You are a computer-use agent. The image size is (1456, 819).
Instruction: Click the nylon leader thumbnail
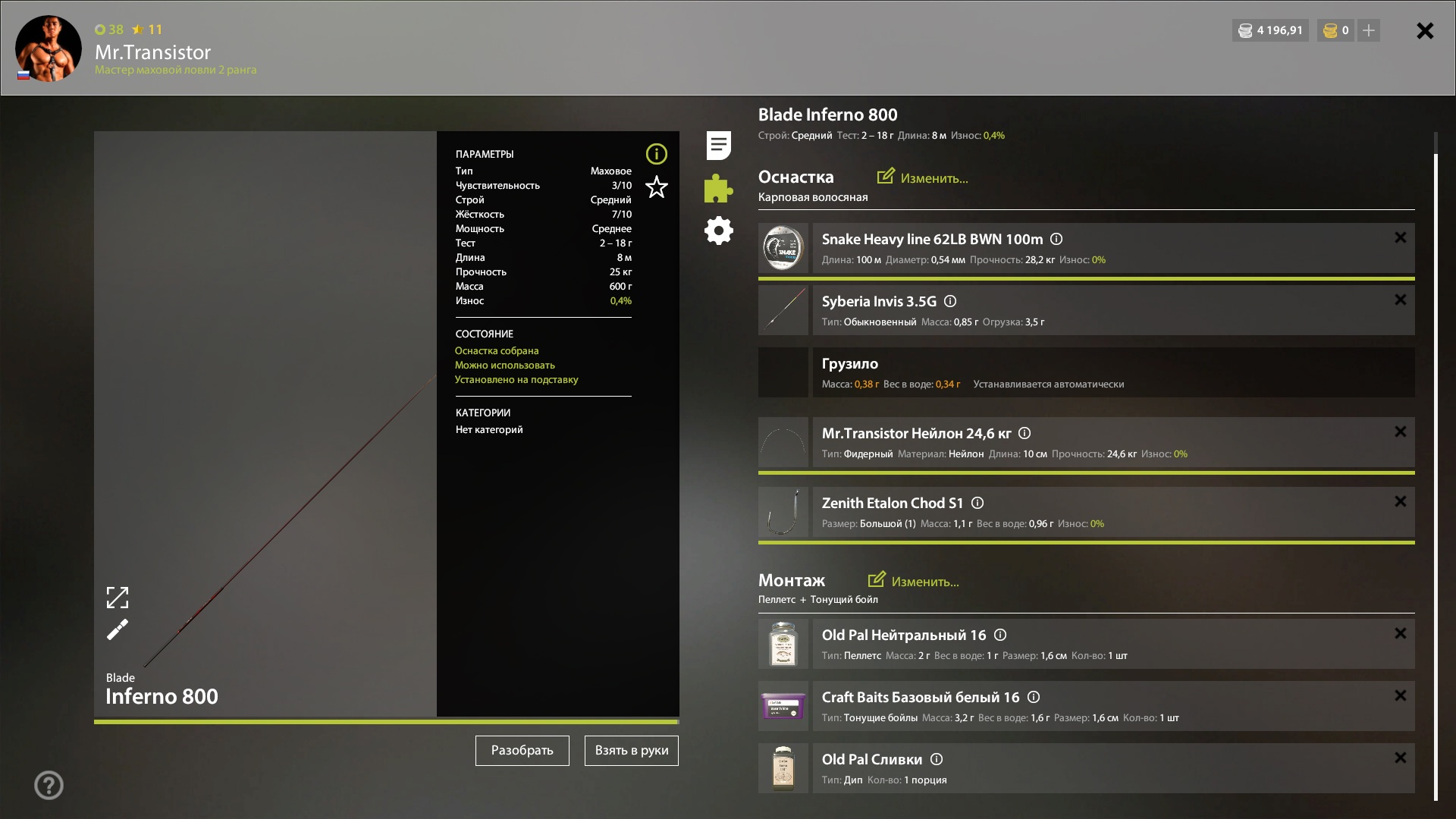pos(783,442)
